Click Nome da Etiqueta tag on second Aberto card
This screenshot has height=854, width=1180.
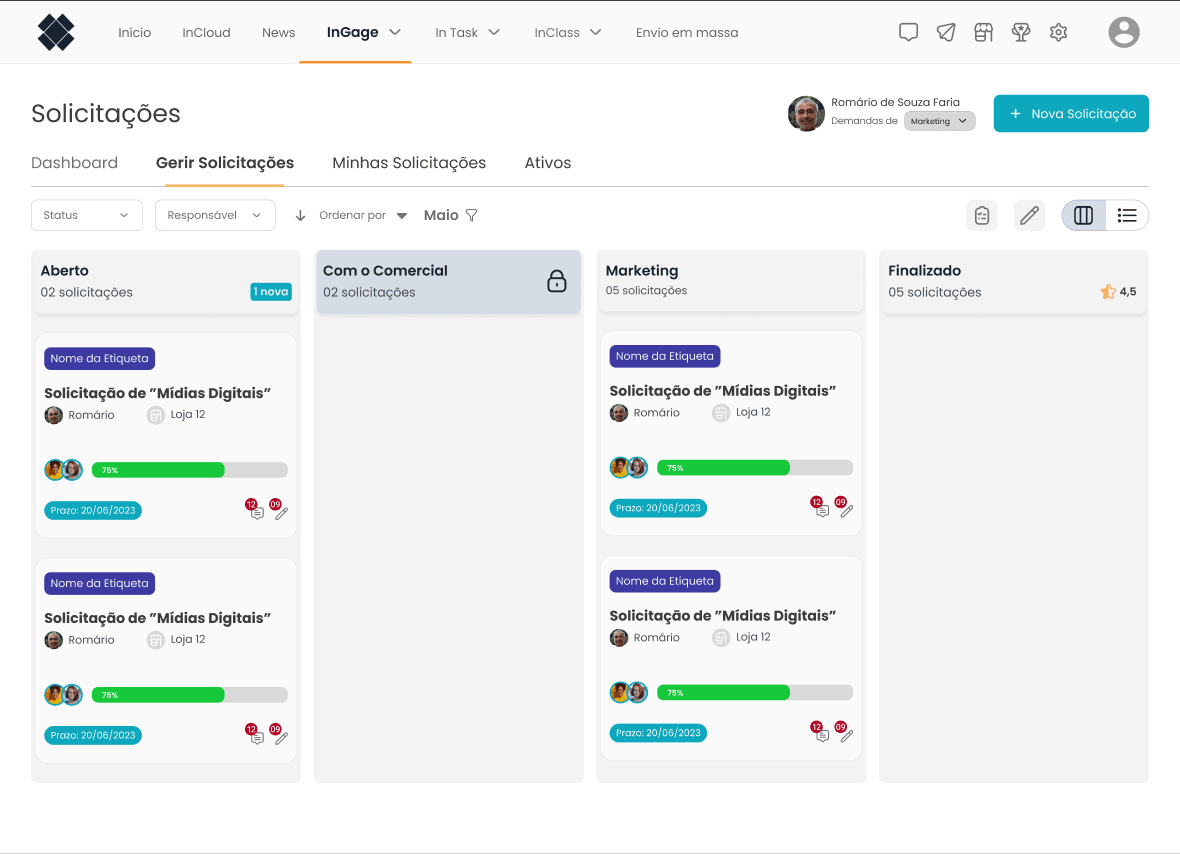99,583
